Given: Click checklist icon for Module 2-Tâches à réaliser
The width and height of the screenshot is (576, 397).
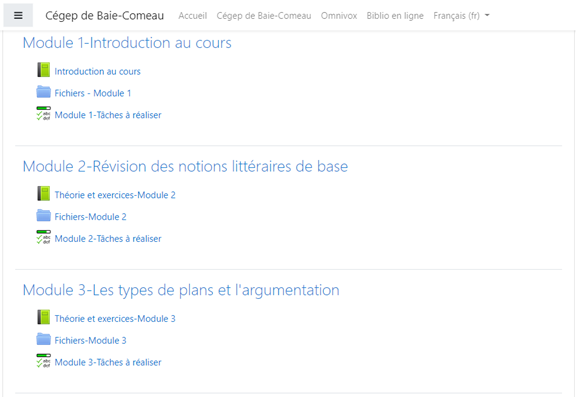Looking at the screenshot, I should pyautogui.click(x=43, y=237).
